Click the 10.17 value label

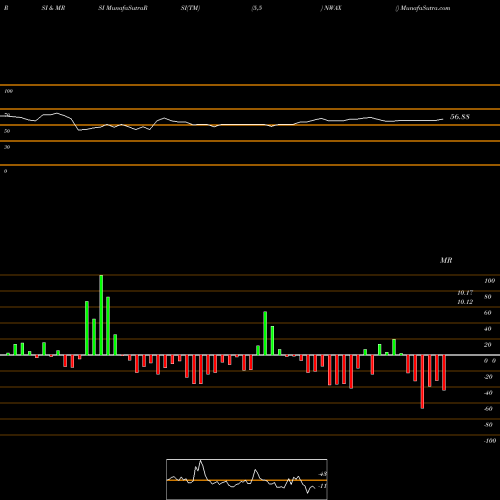click(465, 293)
